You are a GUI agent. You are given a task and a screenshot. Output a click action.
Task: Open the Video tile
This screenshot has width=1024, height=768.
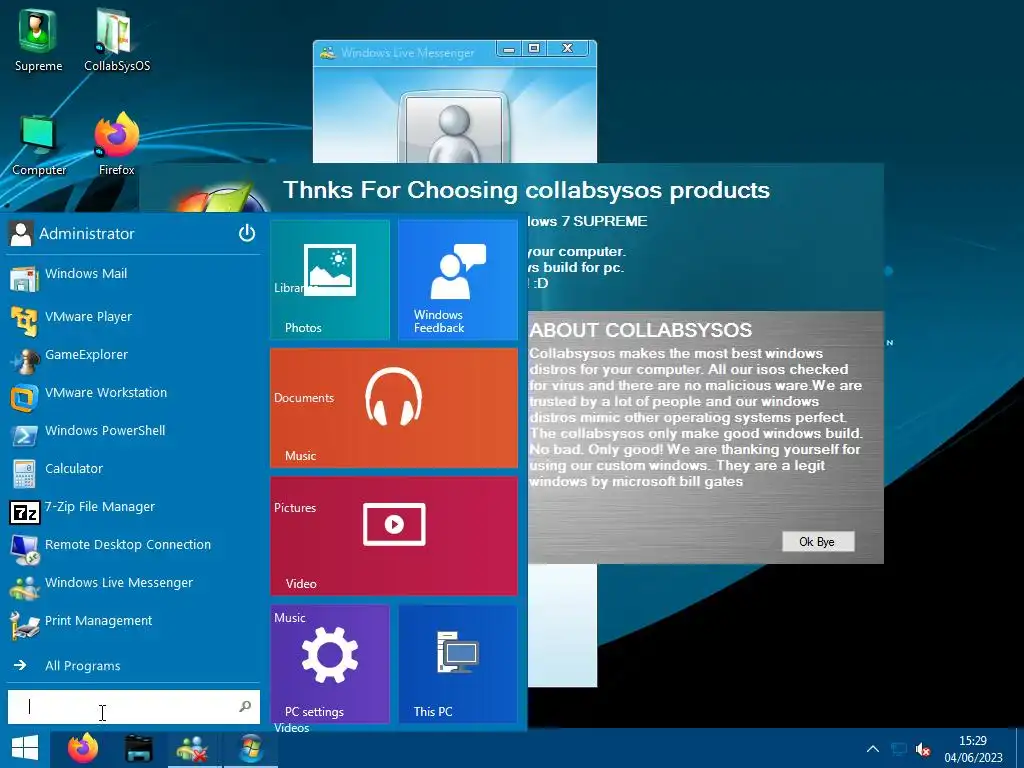[394, 536]
